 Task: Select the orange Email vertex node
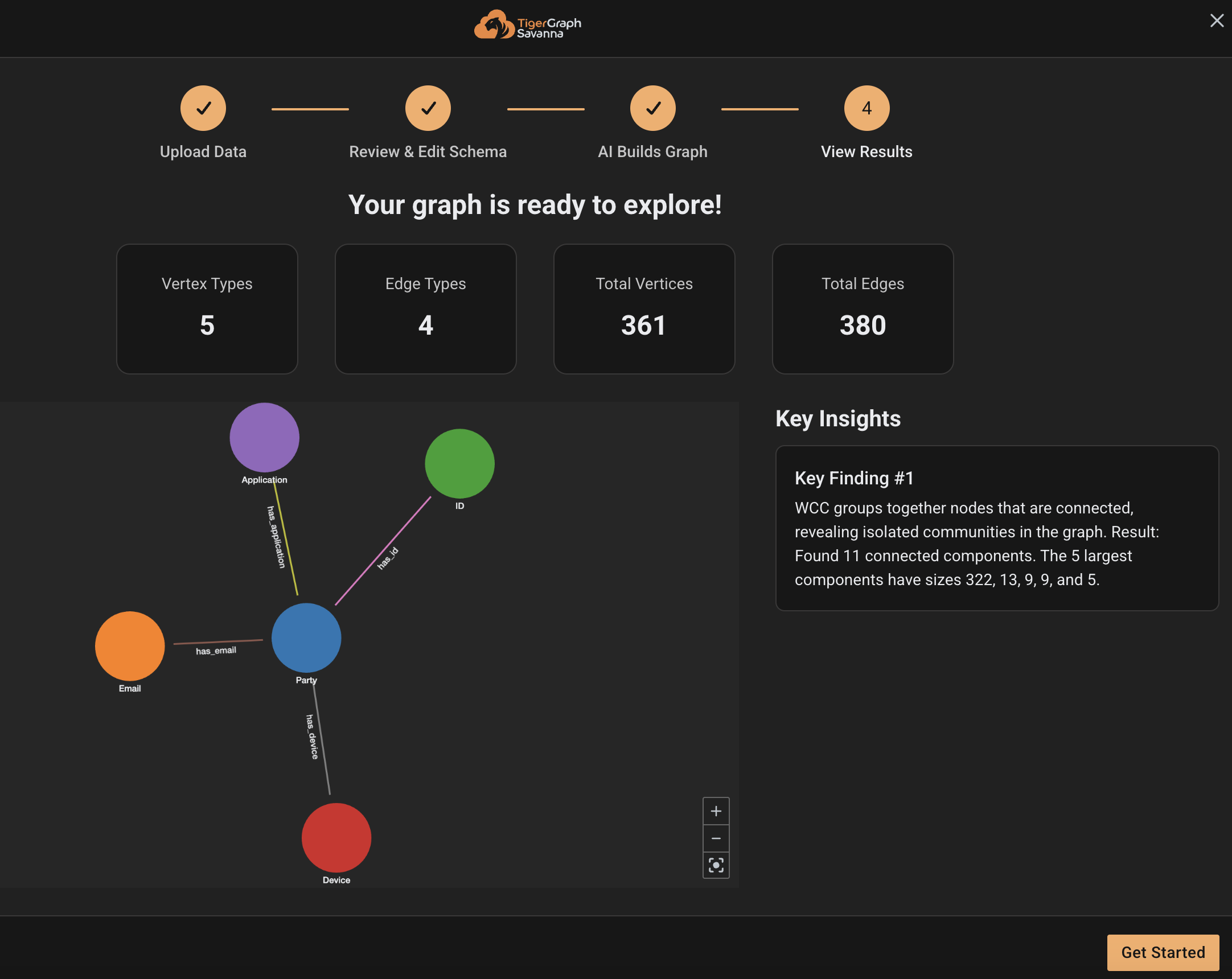130,646
